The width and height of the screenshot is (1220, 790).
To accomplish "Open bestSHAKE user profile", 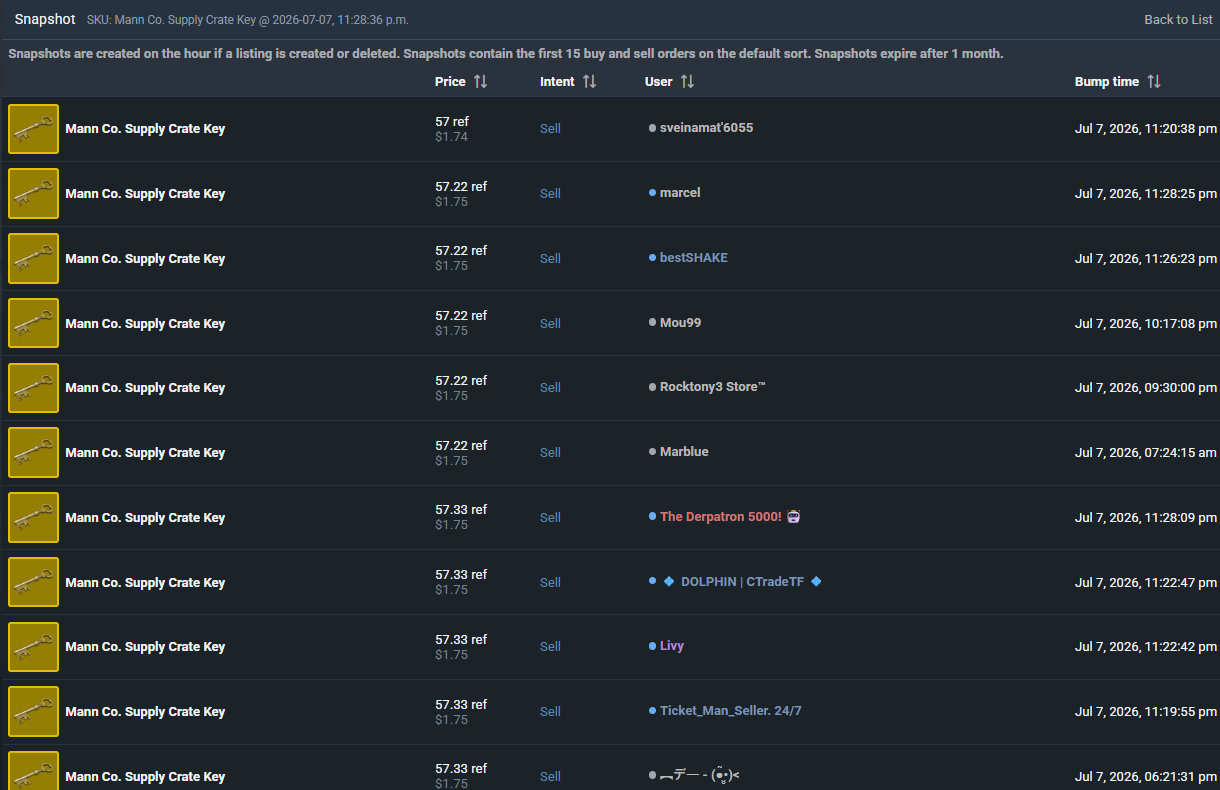I will (694, 258).
